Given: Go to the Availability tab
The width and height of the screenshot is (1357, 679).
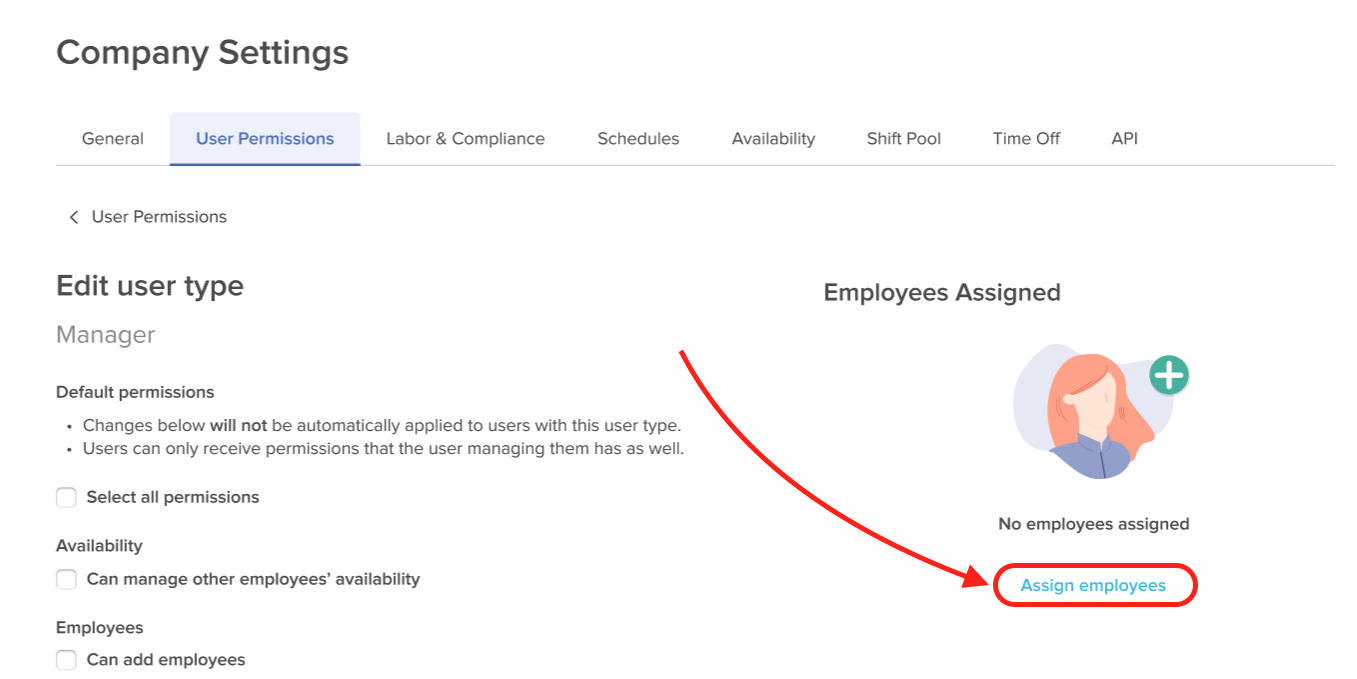Looking at the screenshot, I should tap(773, 139).
